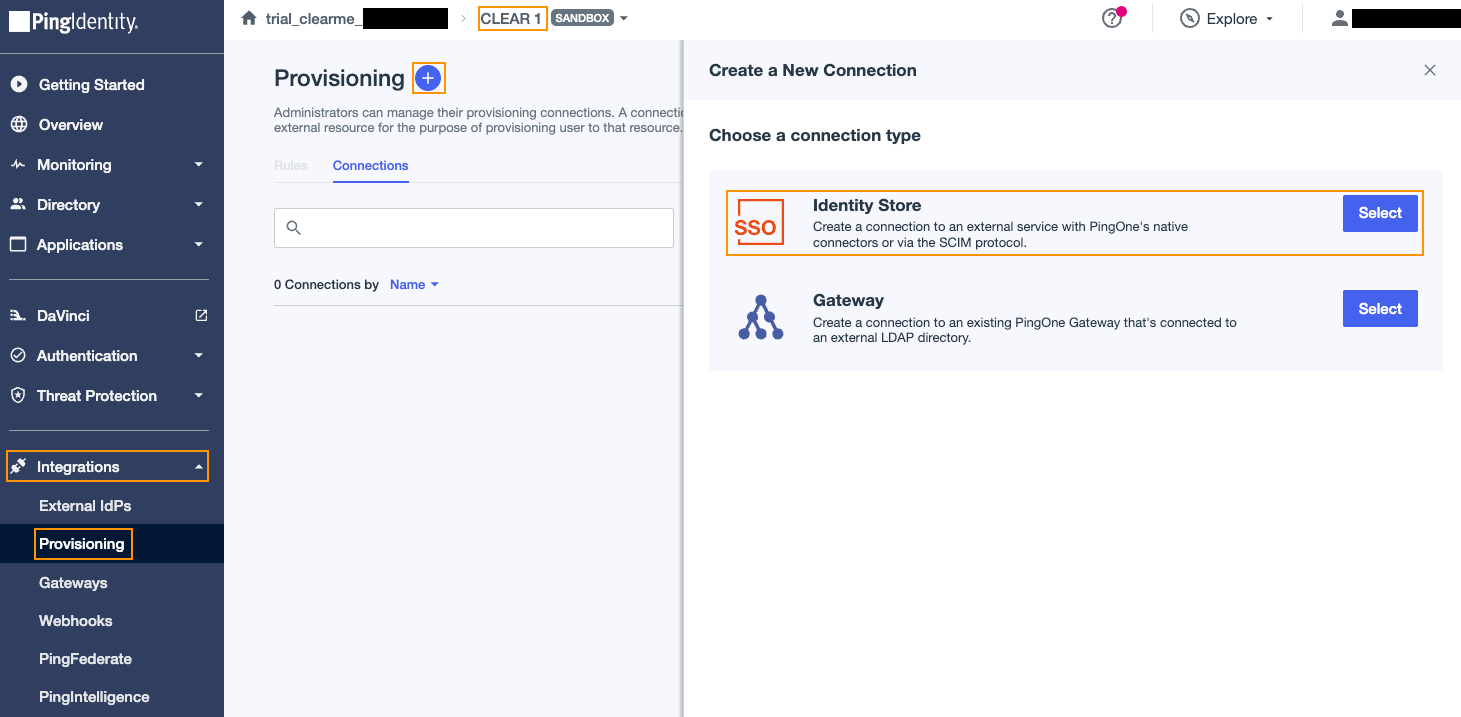Expand the Directory menu arrow
This screenshot has height=717, width=1461.
click(x=199, y=205)
